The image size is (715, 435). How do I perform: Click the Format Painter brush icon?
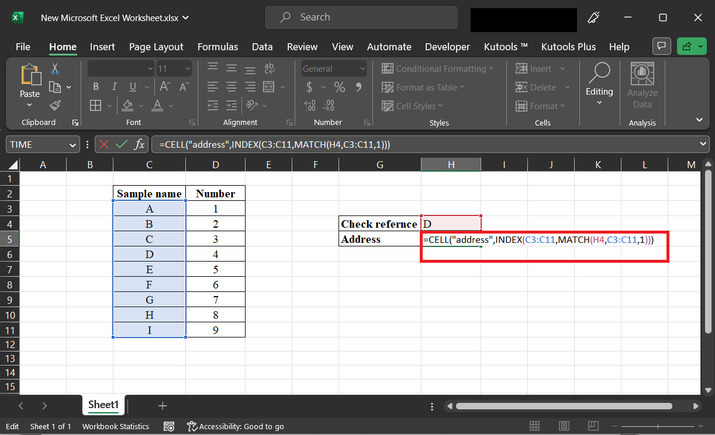[55, 105]
